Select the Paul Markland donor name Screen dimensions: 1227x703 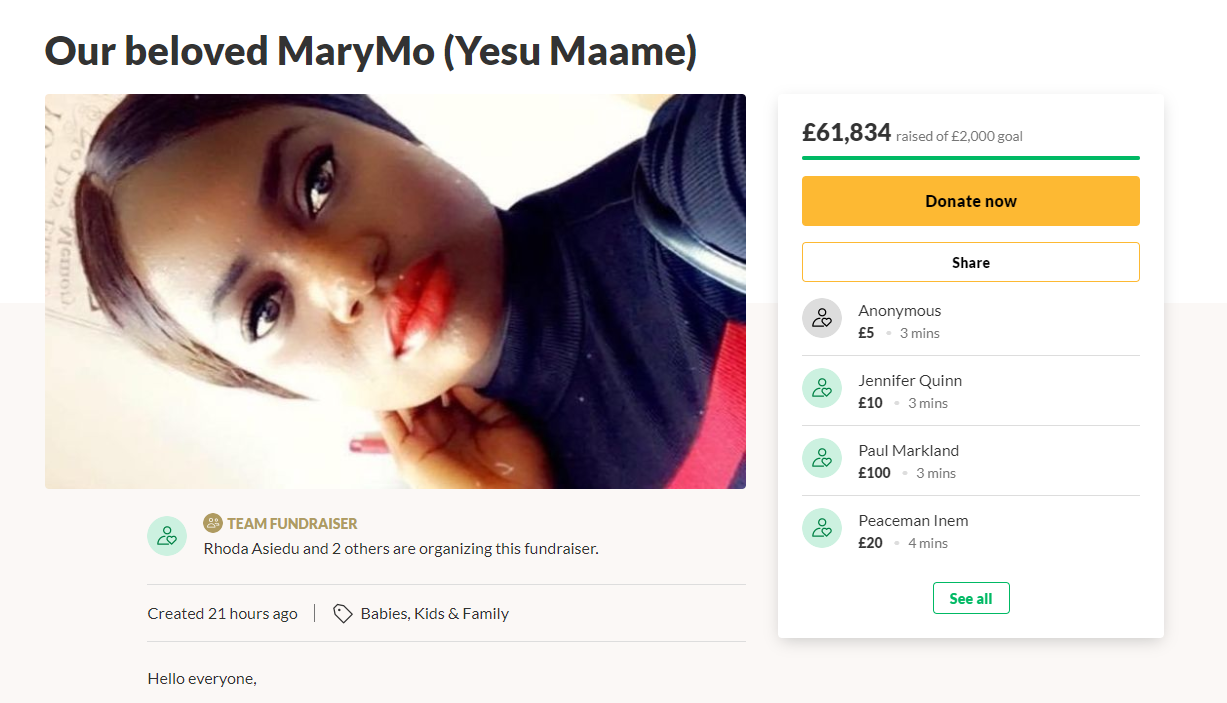coord(908,451)
